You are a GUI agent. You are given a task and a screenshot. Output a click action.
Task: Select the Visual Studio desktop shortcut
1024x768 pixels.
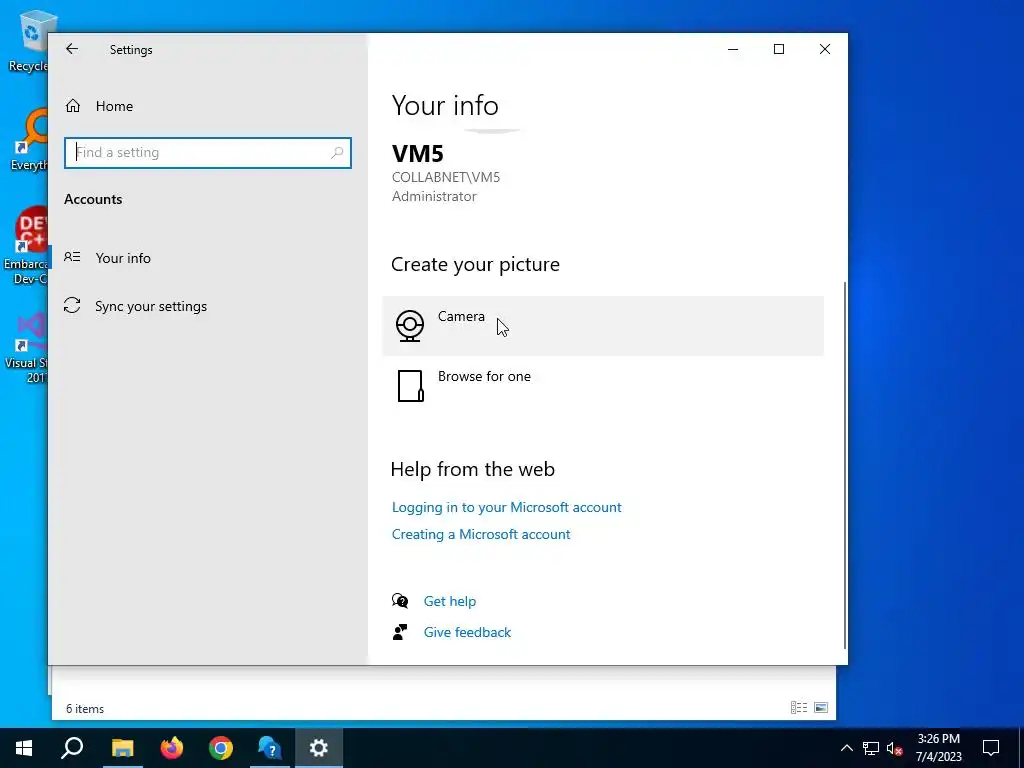[26, 348]
